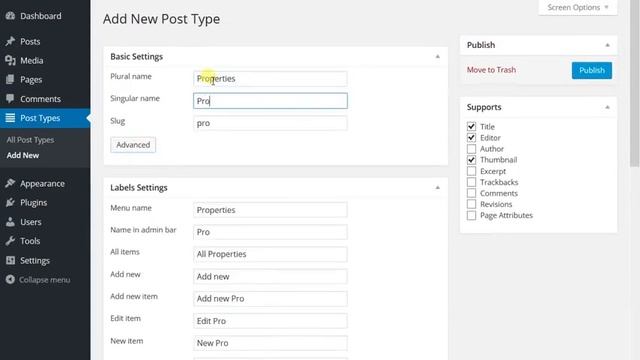Enable the Trackbacks support checkbox
640x360 pixels.
click(471, 182)
